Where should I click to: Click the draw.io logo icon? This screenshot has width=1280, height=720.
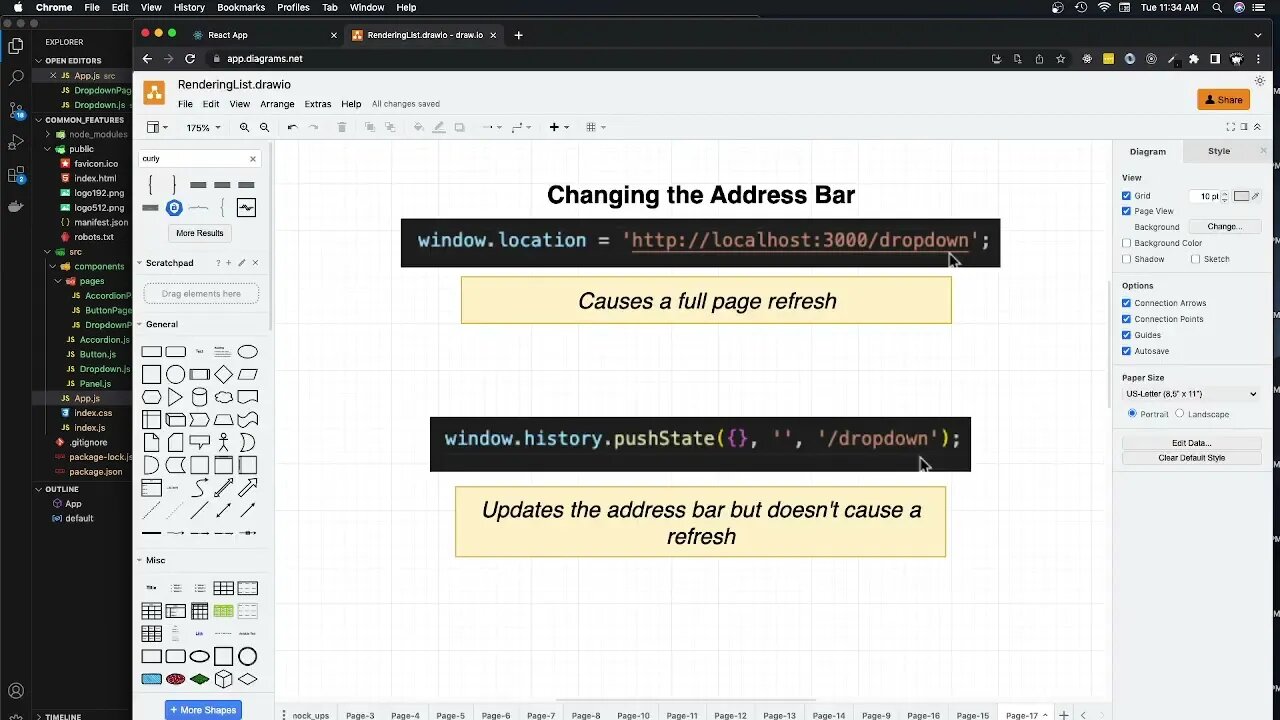tap(154, 93)
